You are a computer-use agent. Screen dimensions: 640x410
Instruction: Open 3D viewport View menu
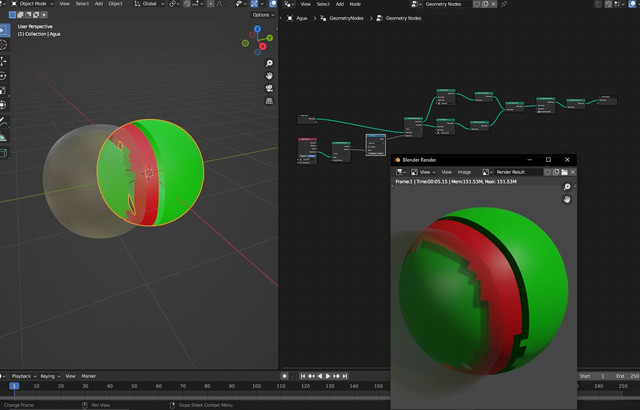[x=64, y=4]
